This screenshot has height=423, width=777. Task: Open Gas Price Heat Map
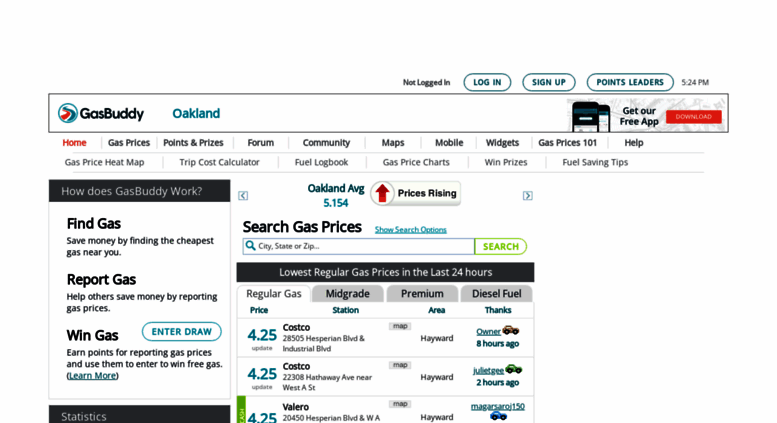pos(105,162)
